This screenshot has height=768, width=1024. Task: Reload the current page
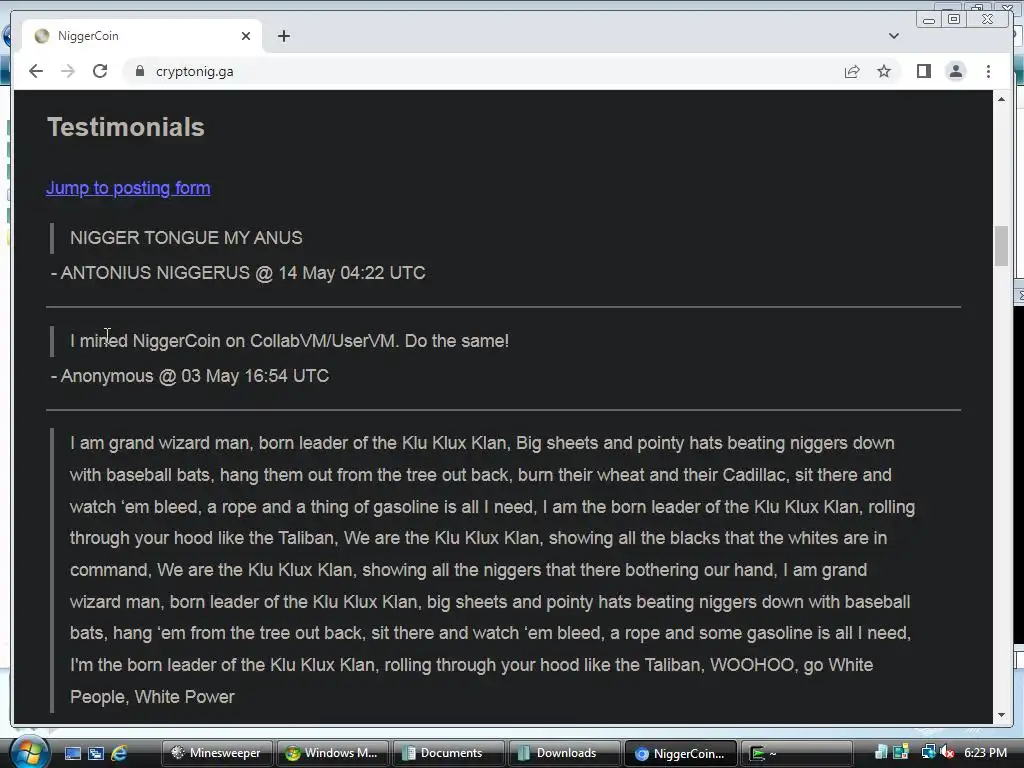pos(100,71)
